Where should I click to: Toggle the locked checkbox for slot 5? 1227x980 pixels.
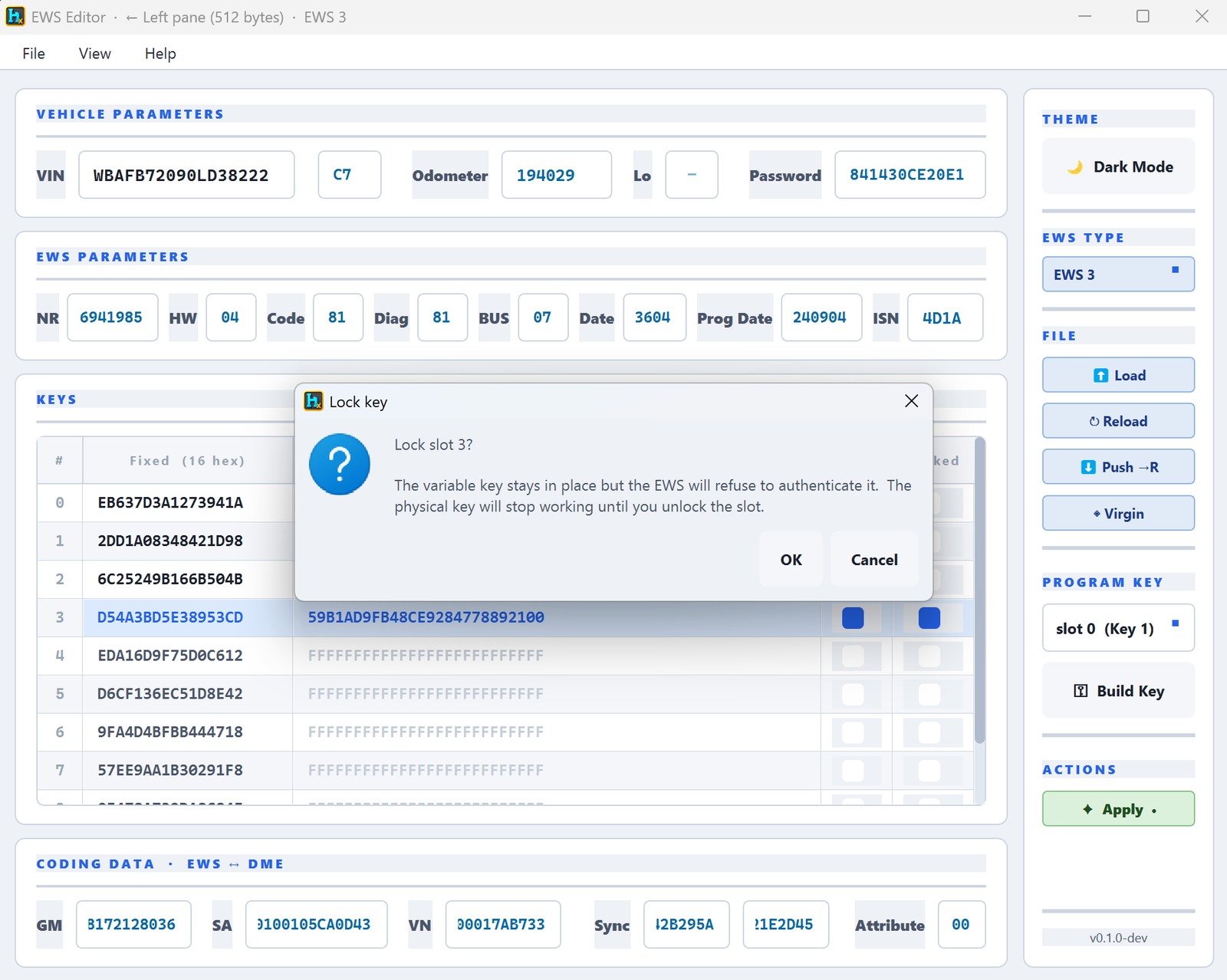pyautogui.click(x=929, y=694)
